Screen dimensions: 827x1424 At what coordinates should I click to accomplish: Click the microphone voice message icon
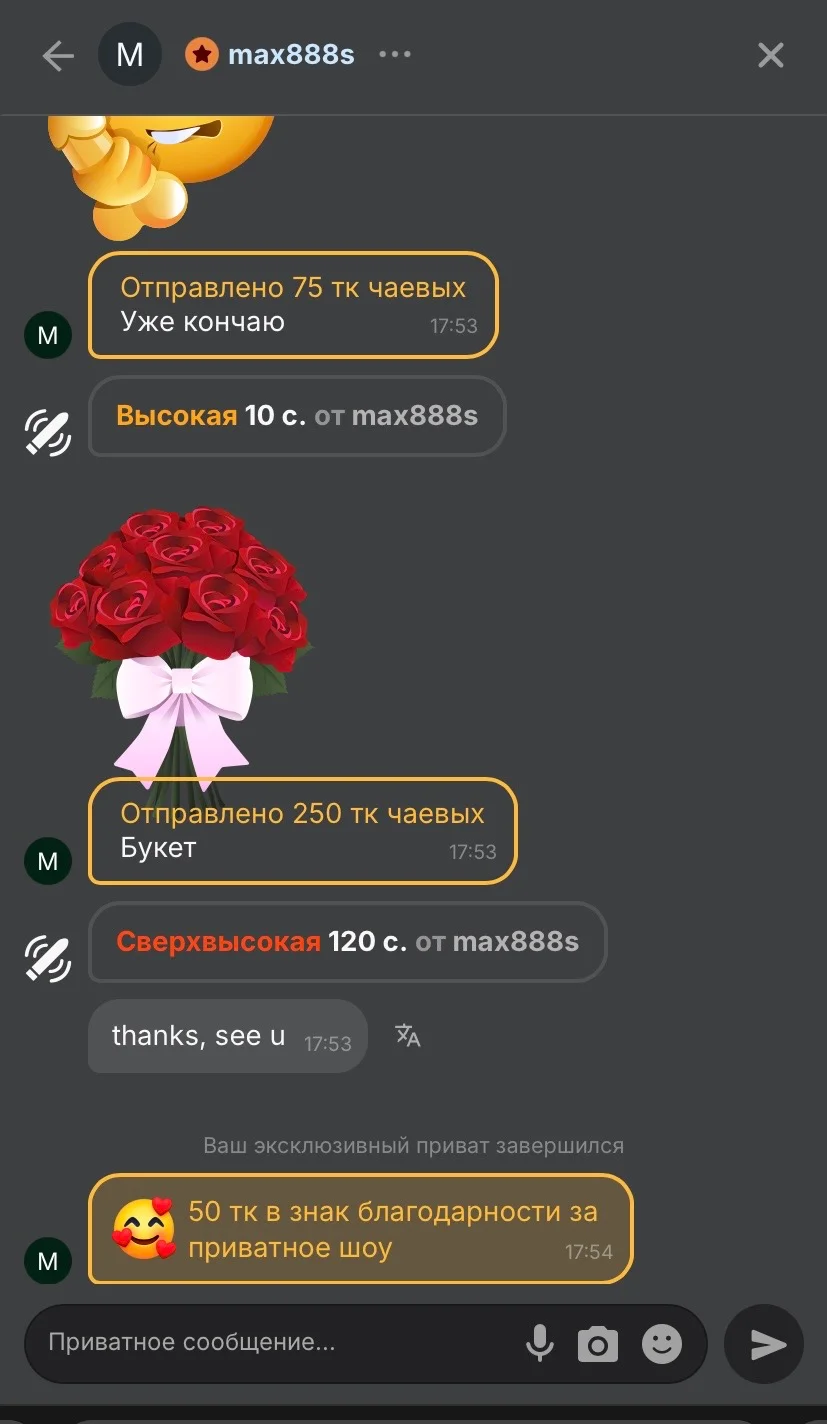(x=540, y=1343)
